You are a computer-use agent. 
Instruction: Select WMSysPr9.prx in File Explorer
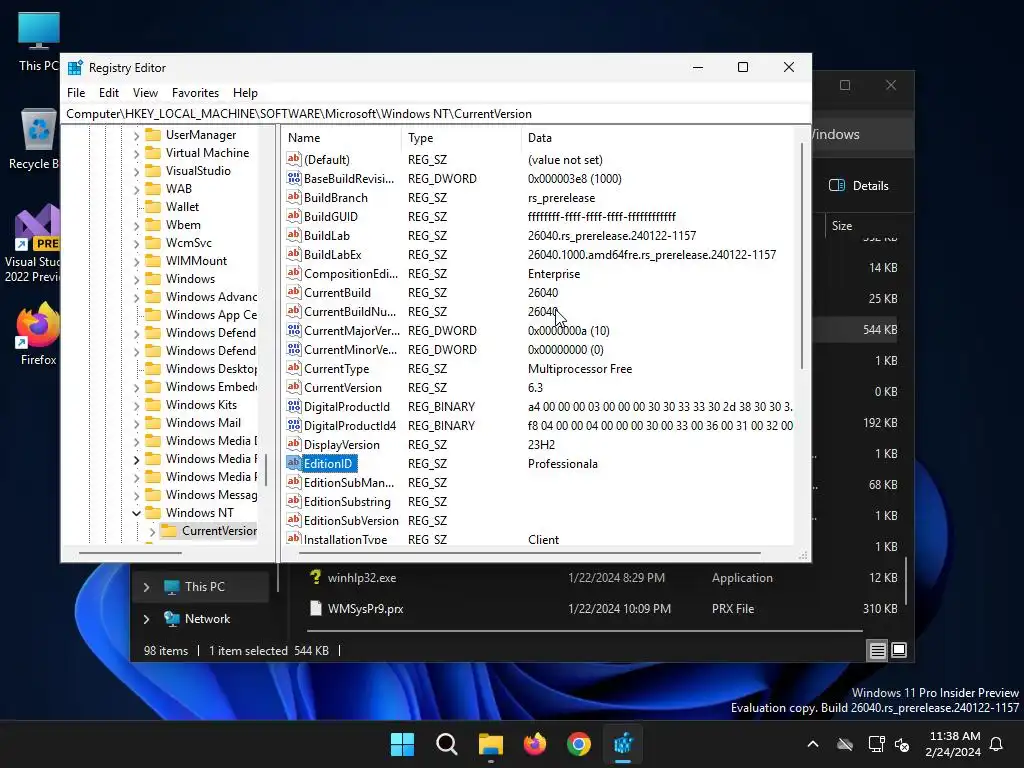pyautogui.click(x=365, y=609)
